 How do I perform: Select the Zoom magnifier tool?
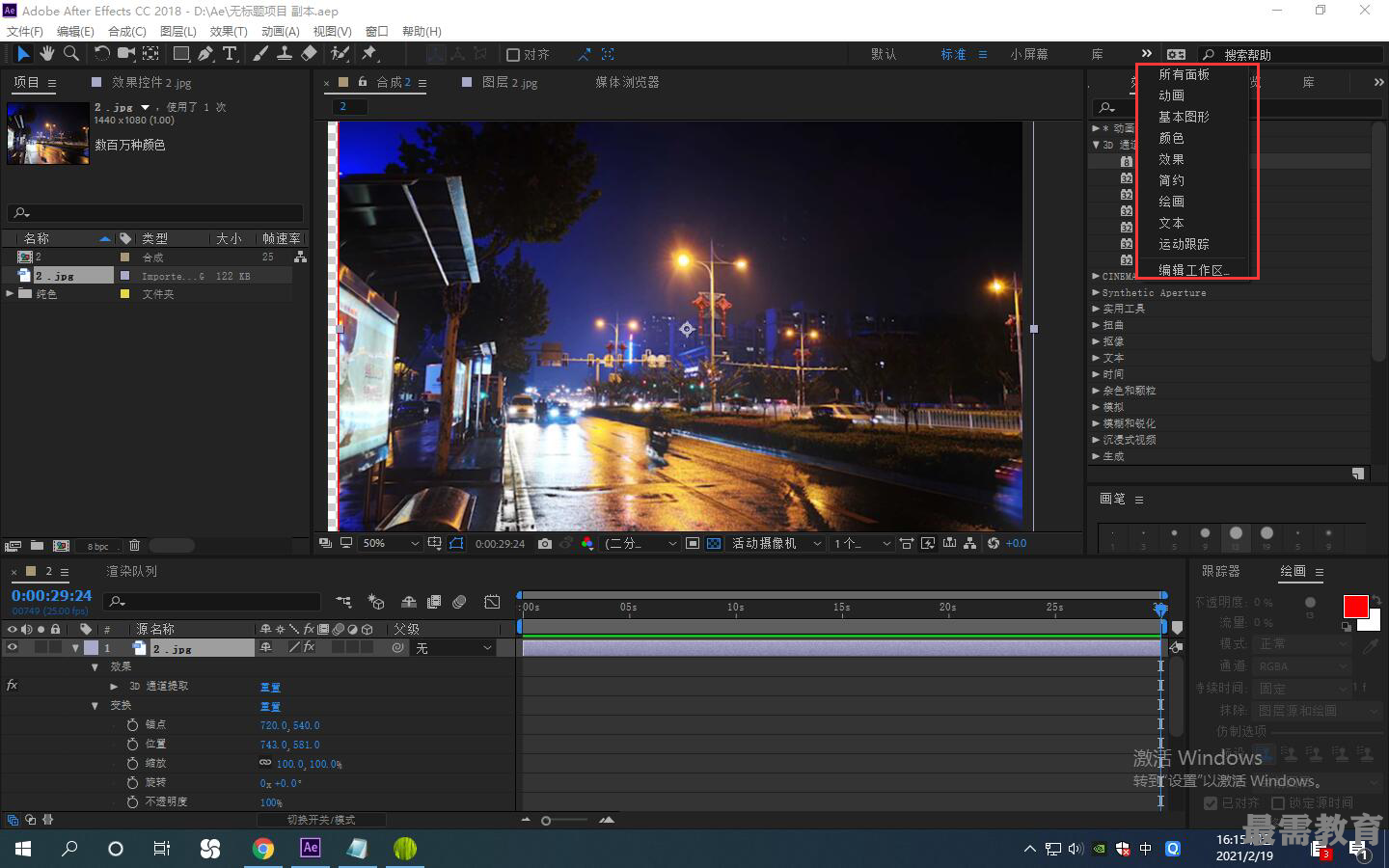(x=70, y=54)
